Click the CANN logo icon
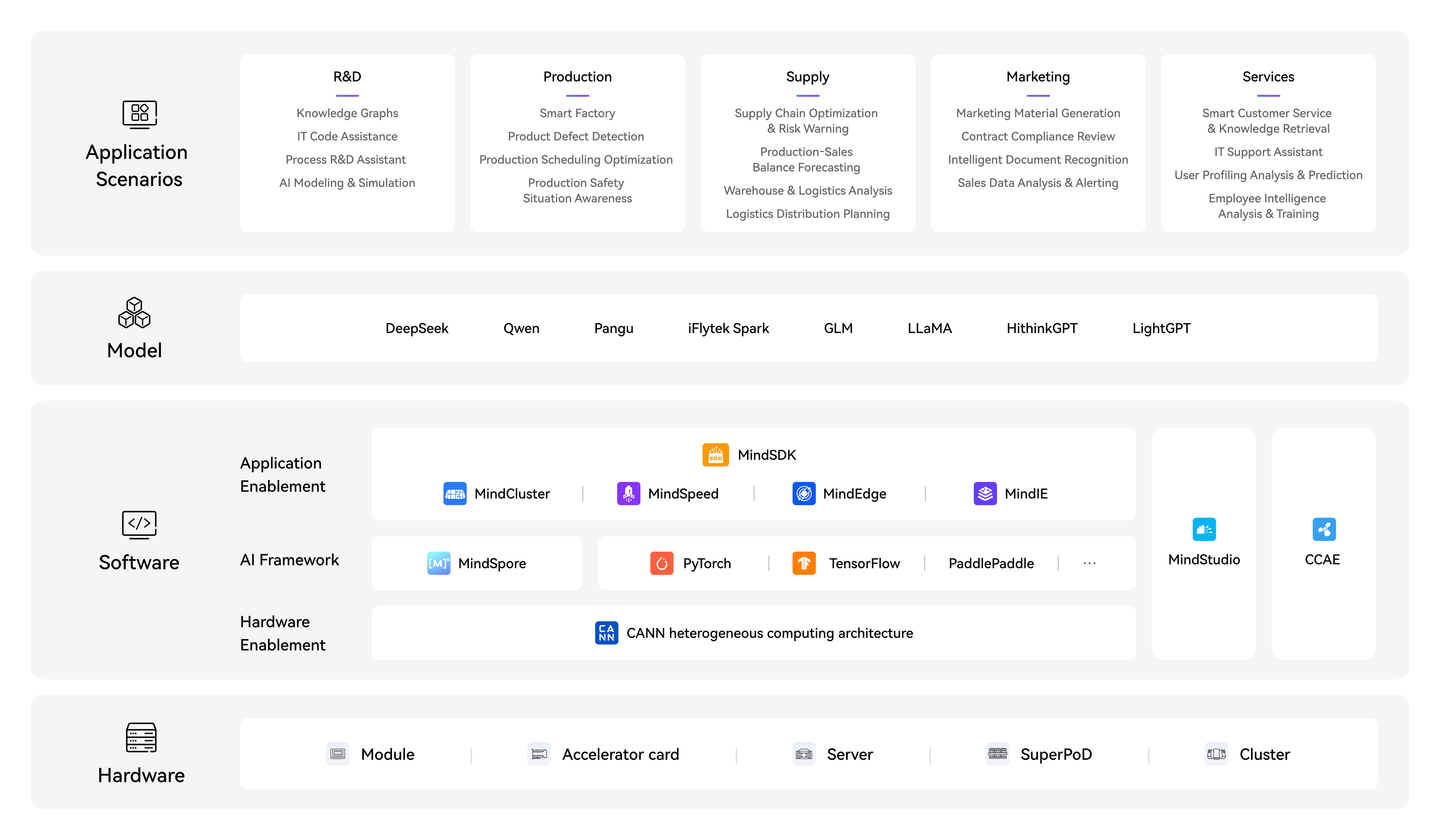 pyautogui.click(x=606, y=633)
